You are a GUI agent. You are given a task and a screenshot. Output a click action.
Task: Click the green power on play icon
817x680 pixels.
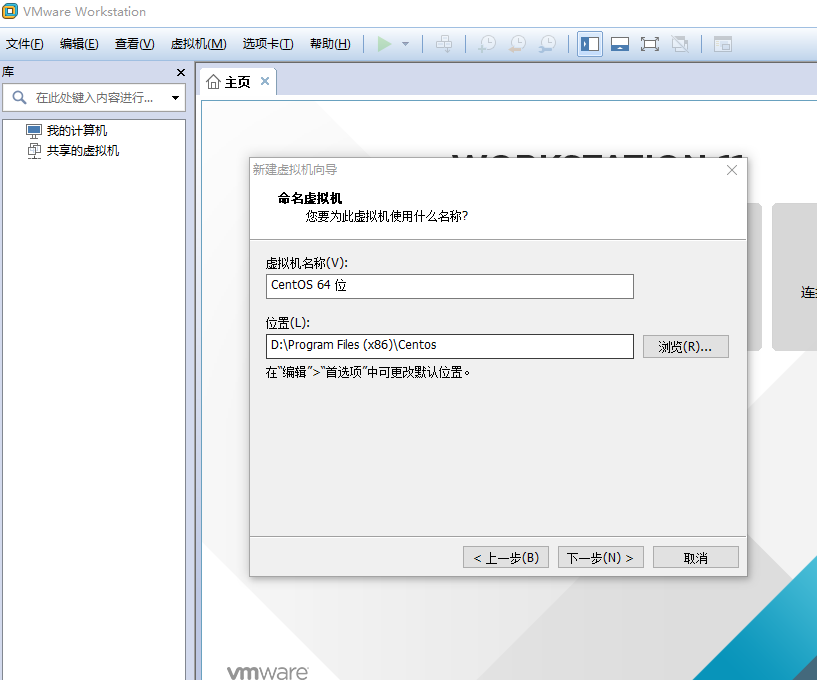(x=385, y=44)
